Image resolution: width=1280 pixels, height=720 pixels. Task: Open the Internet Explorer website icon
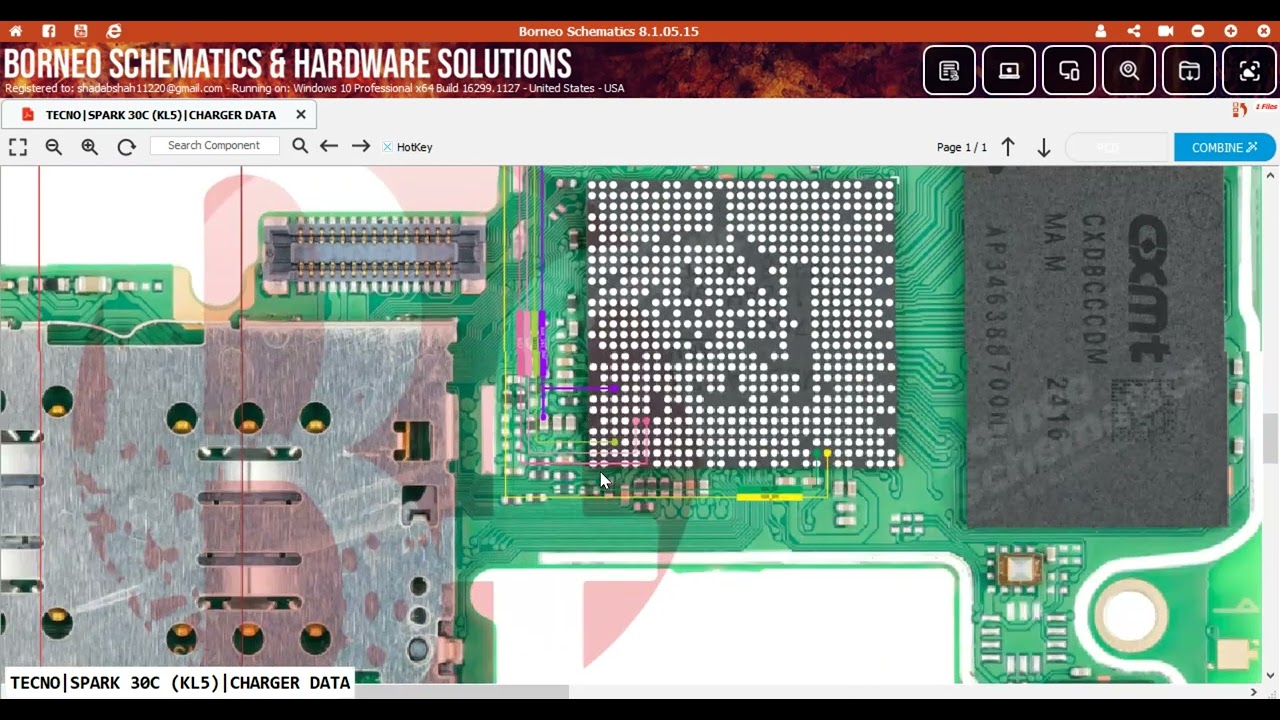pyautogui.click(x=114, y=31)
